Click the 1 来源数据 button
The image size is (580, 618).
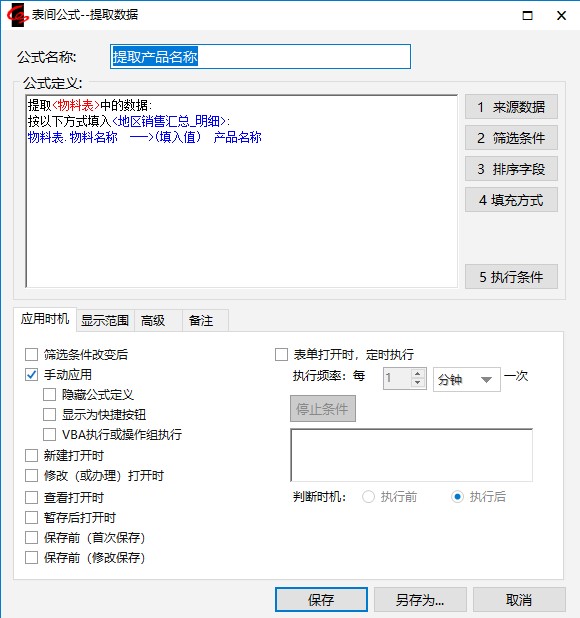(x=511, y=107)
